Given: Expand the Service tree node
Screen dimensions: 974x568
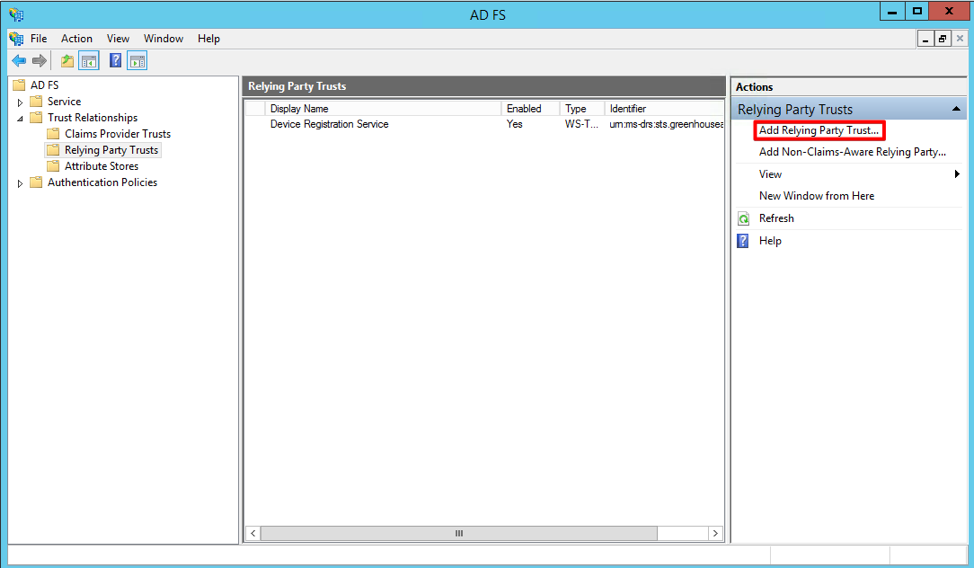Looking at the screenshot, I should coord(20,102).
